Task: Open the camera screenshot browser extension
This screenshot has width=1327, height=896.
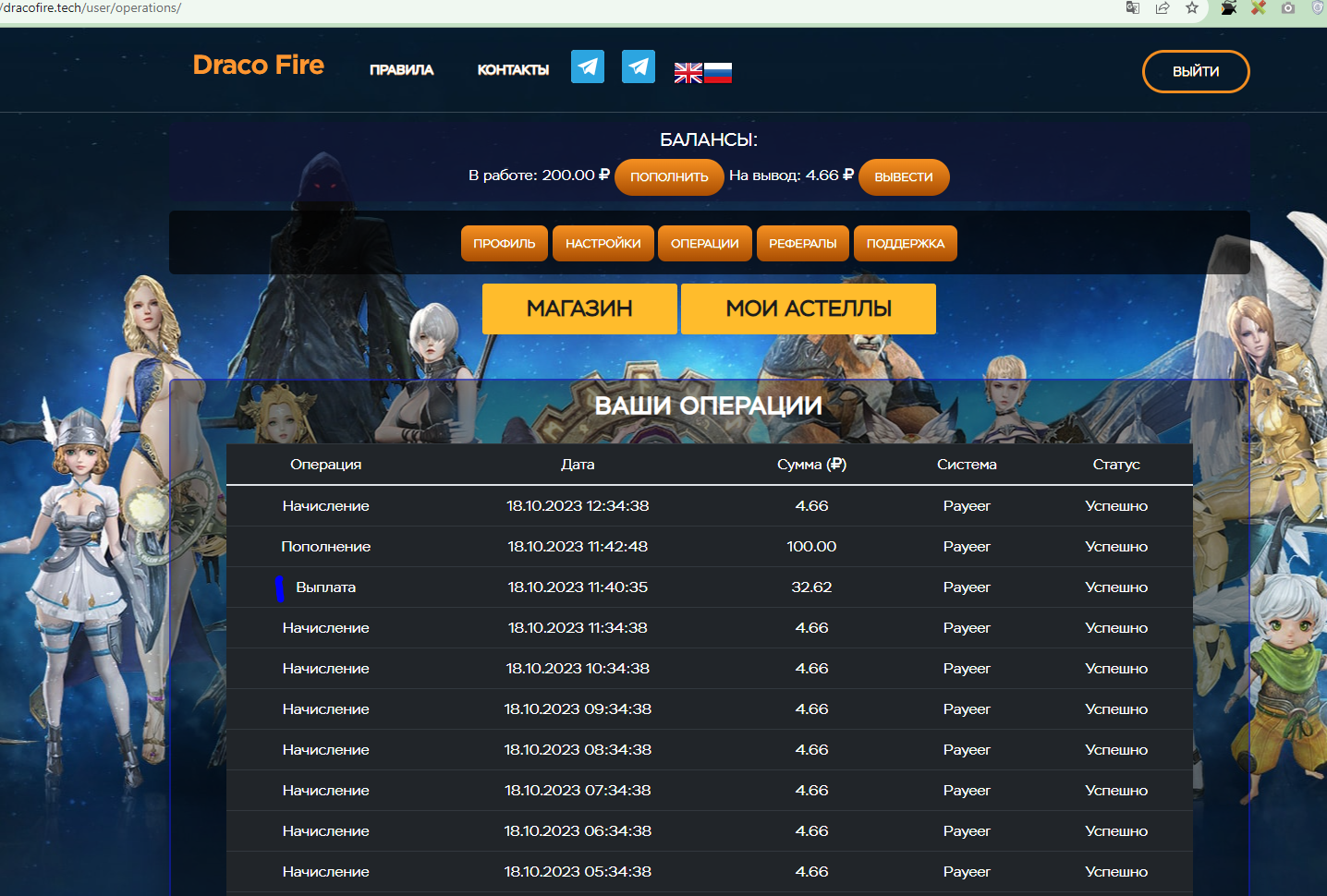Action: pyautogui.click(x=1288, y=7)
